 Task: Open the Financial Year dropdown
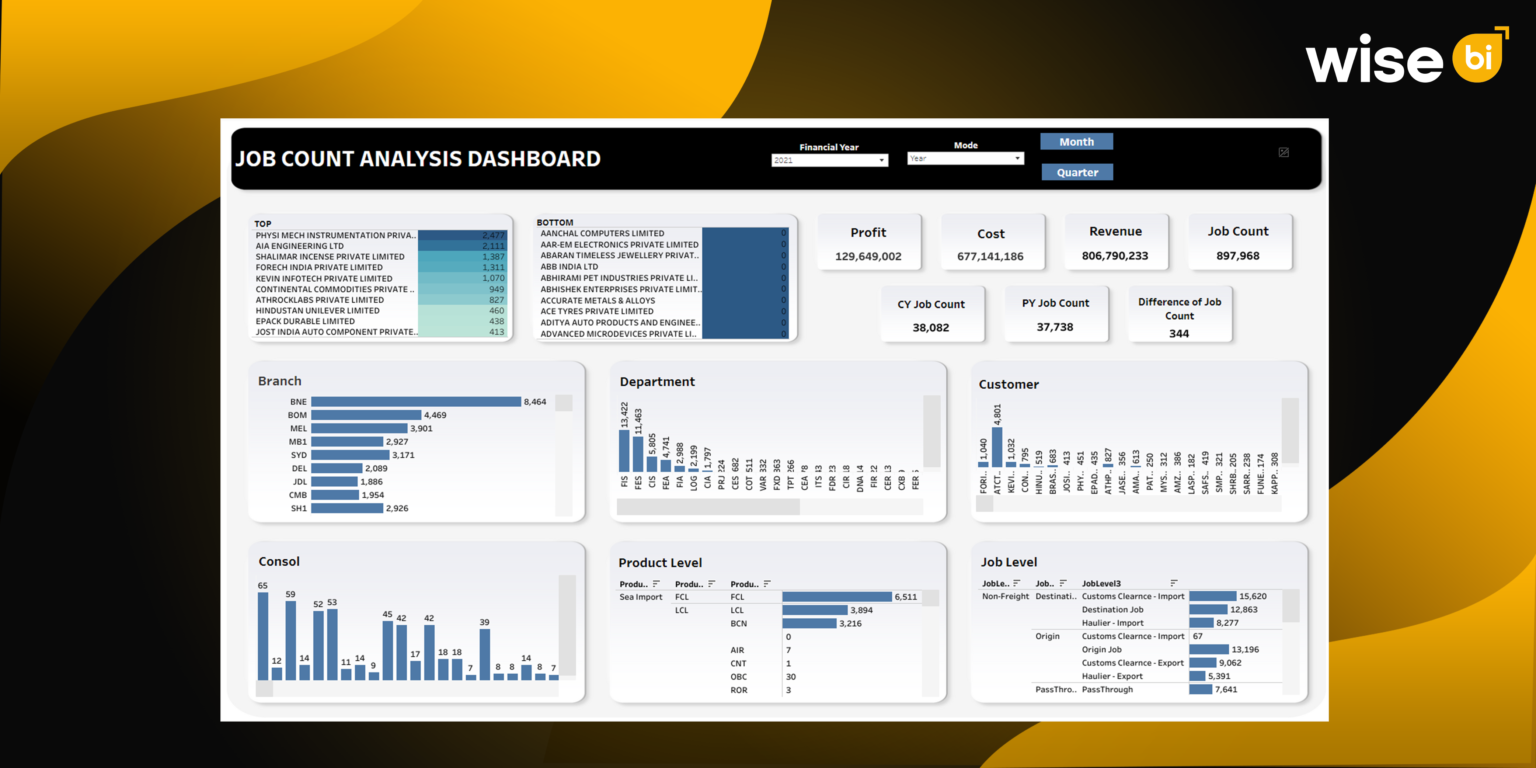828,160
